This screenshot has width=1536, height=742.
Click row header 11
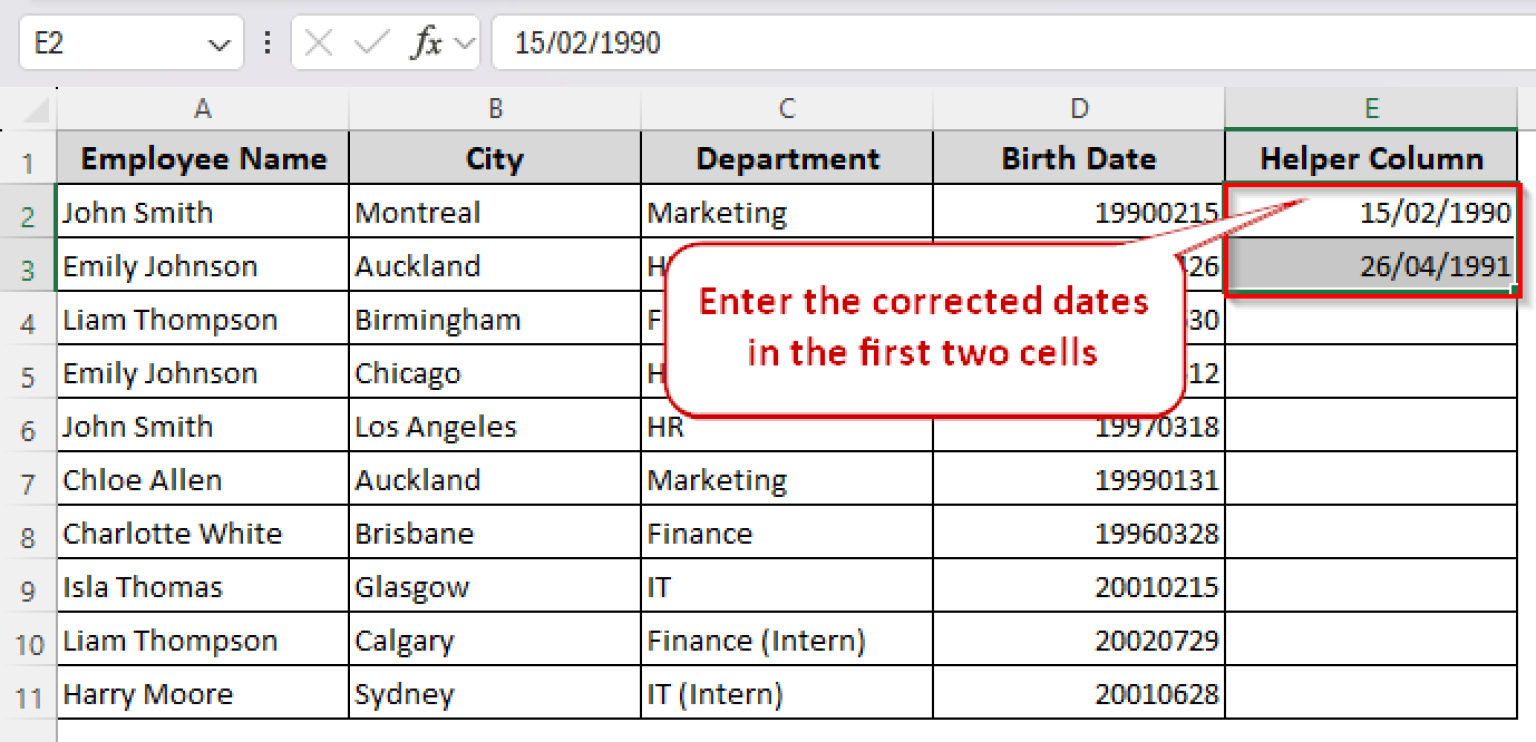[30, 693]
